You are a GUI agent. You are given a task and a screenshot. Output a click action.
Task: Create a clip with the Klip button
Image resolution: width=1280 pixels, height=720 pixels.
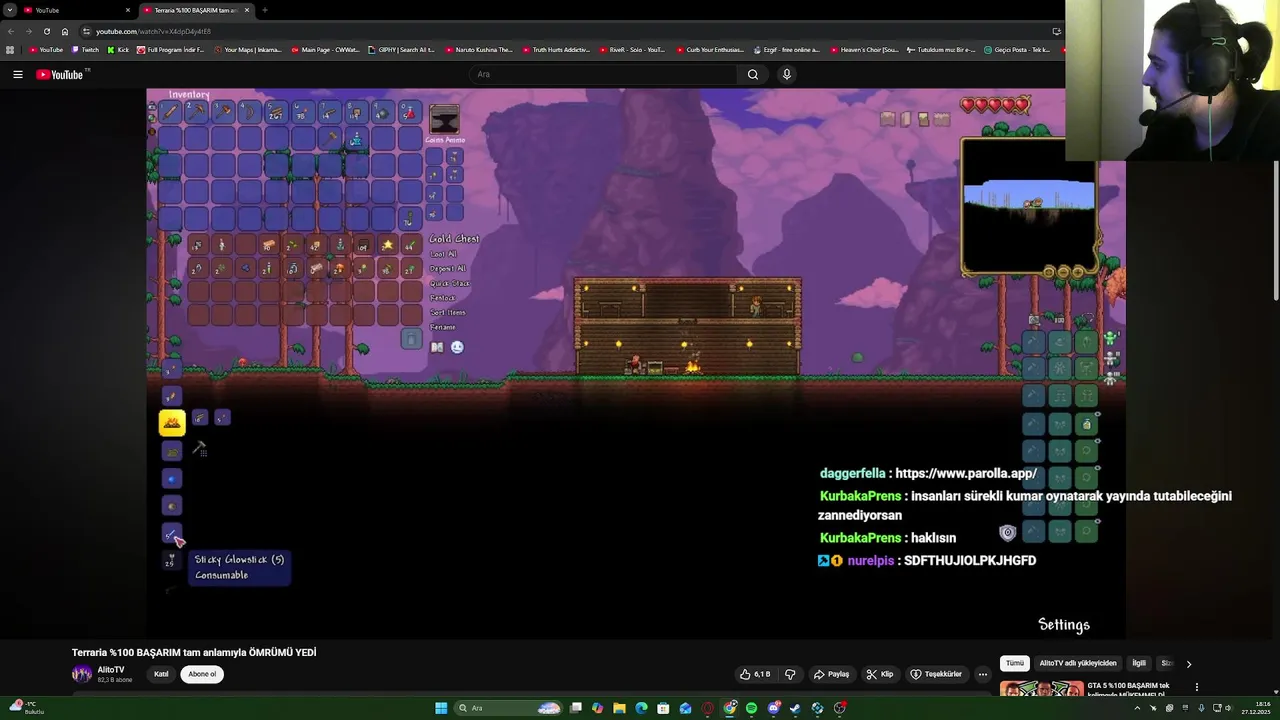[x=880, y=674]
